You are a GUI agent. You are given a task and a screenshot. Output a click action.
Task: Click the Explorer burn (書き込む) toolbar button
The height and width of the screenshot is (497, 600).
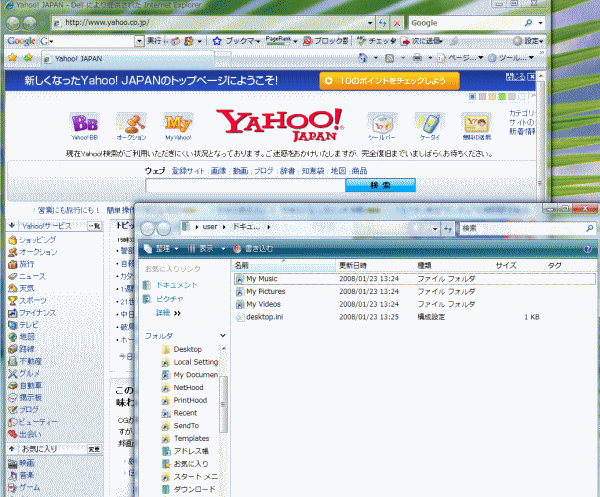(x=253, y=249)
